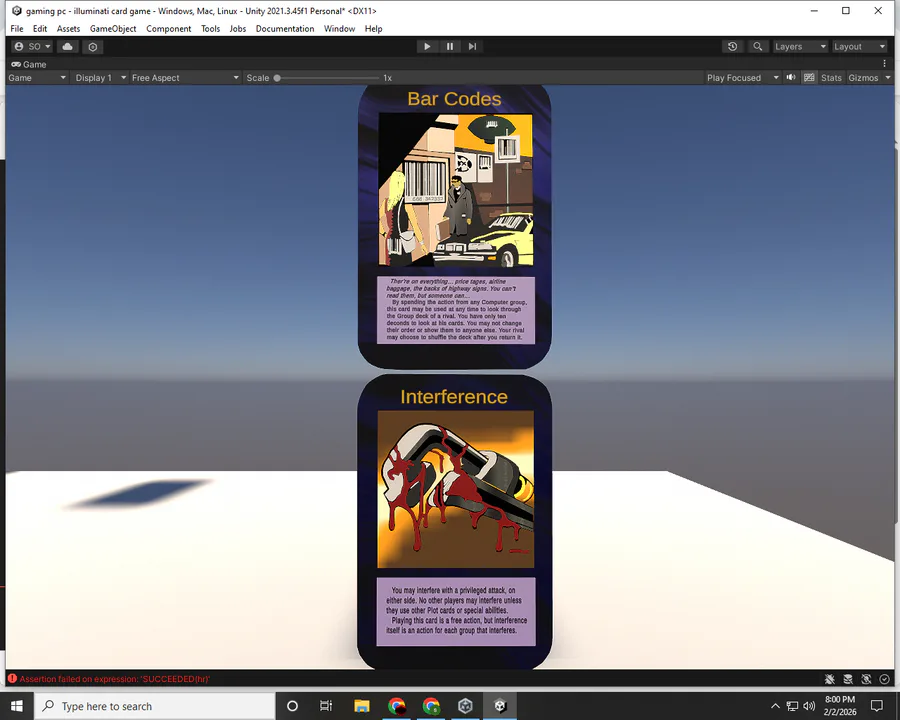This screenshot has width=900, height=720.
Task: Expand the Layers dropdown
Action: click(x=800, y=47)
